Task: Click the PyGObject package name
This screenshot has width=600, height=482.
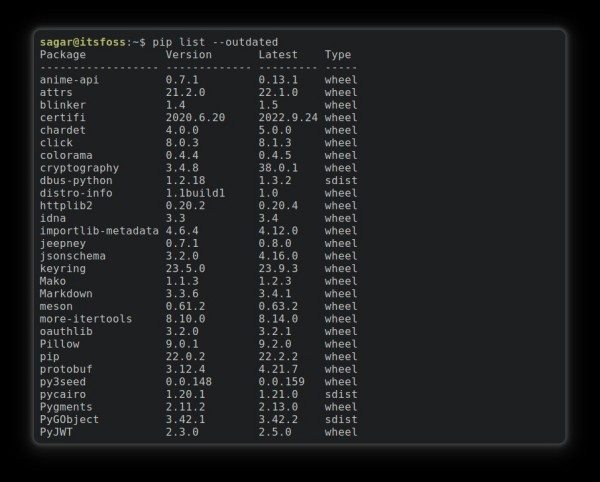Action: [69, 419]
